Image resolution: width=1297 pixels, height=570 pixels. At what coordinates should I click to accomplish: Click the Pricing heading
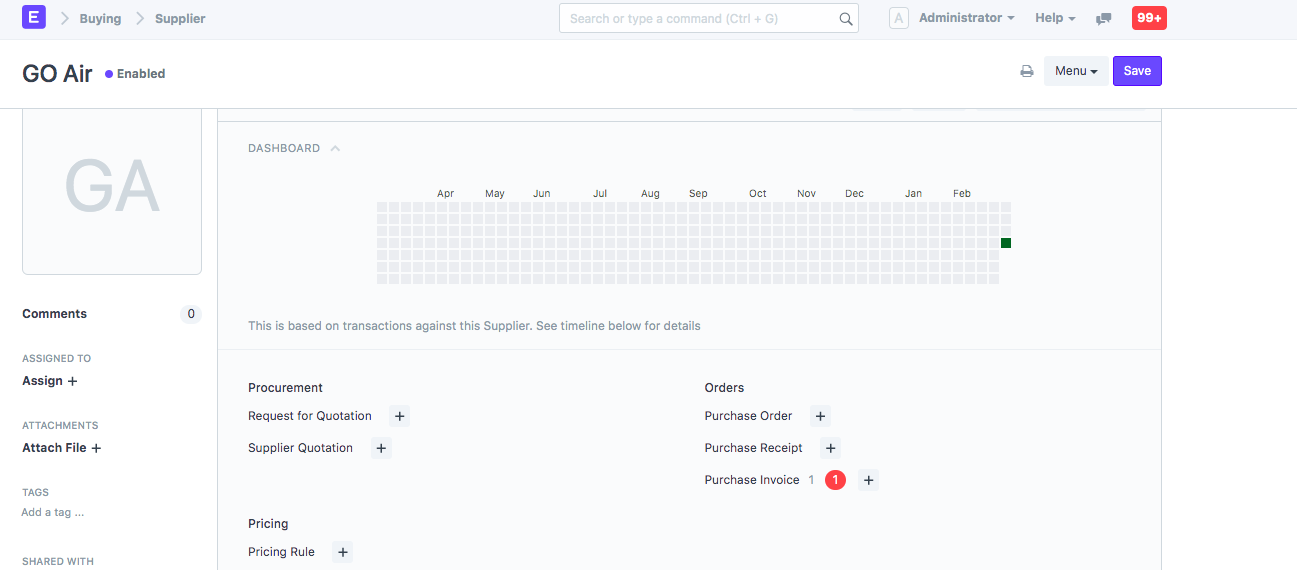click(268, 524)
